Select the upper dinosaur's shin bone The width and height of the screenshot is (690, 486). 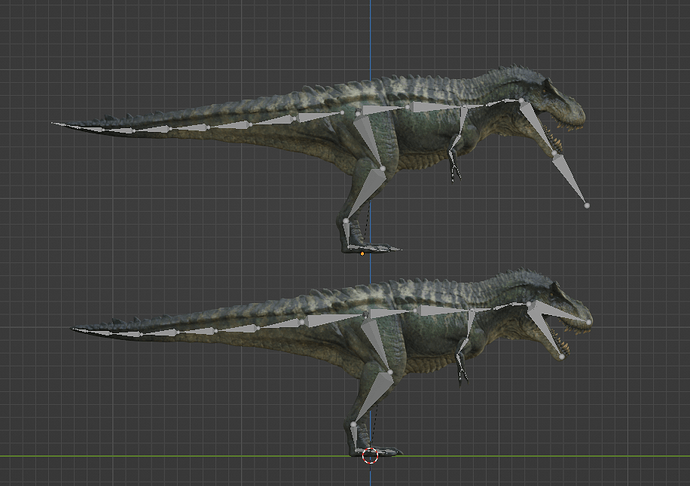click(365, 194)
